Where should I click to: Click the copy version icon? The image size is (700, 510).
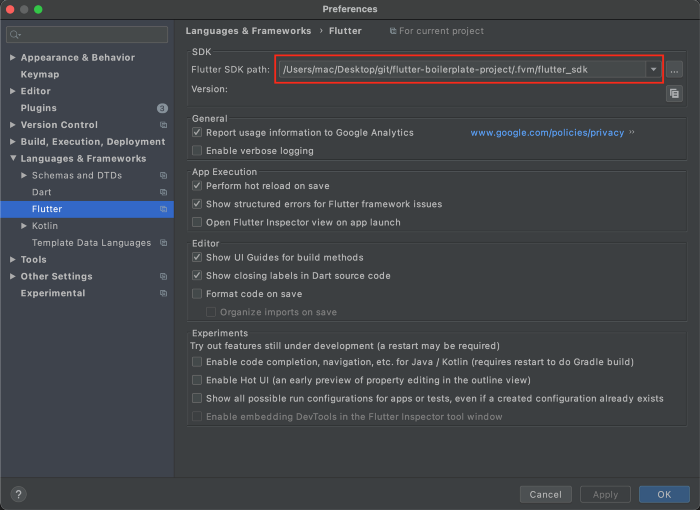tap(675, 93)
